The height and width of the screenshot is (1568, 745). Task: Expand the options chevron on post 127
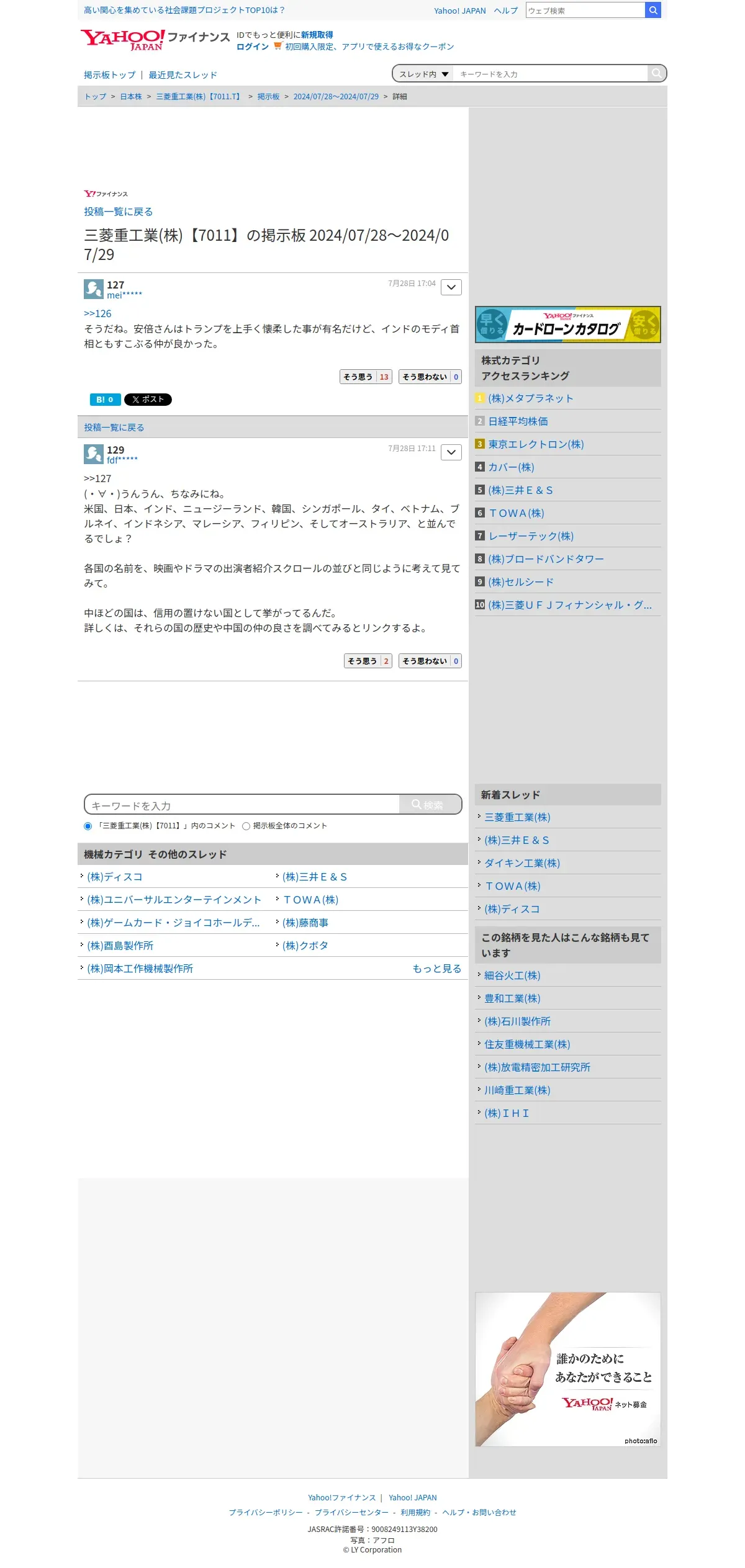tap(451, 287)
